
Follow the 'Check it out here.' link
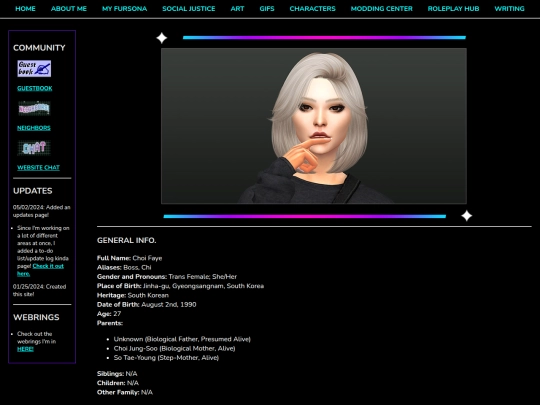coord(40,270)
